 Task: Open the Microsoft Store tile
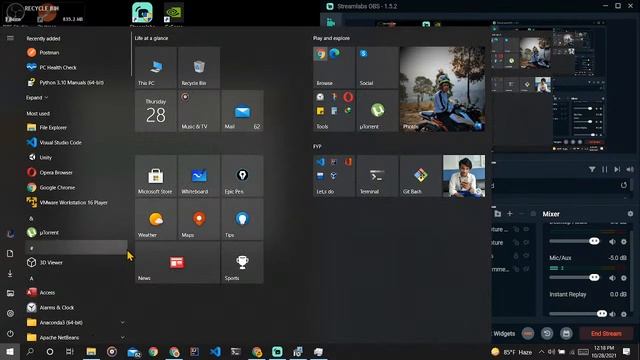point(156,176)
